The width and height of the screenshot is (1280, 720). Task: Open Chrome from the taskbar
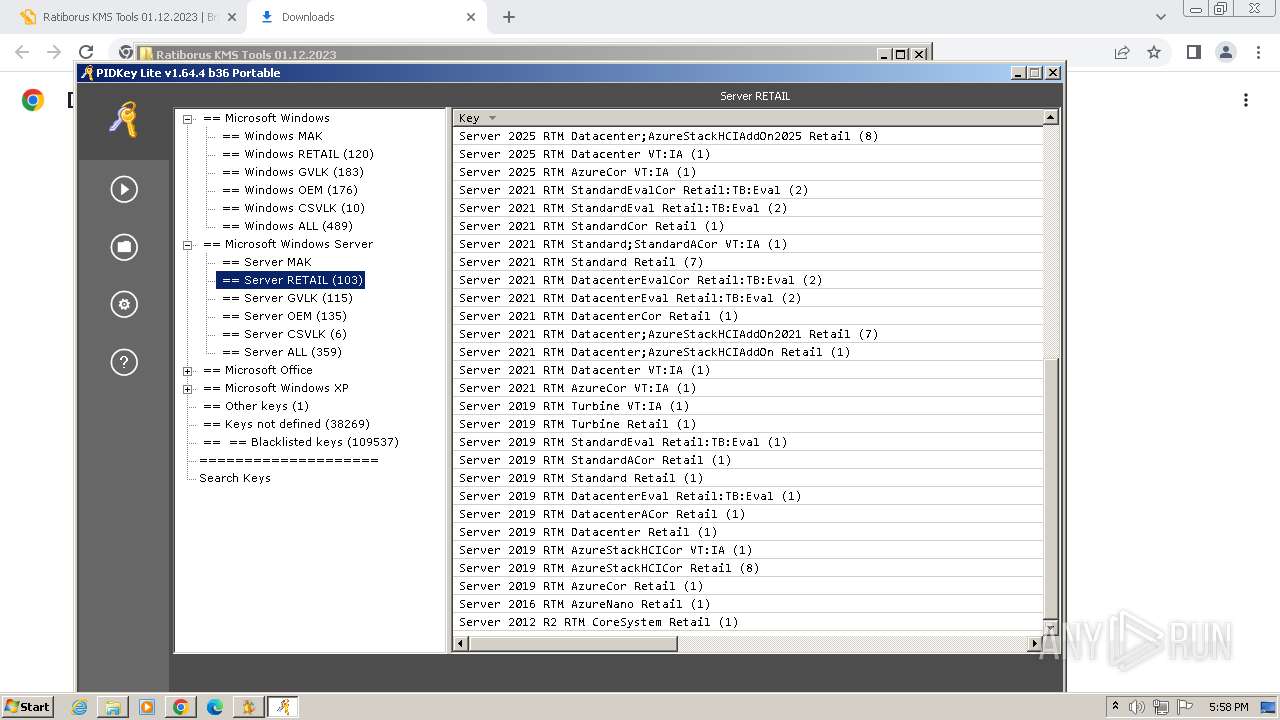(x=180, y=707)
